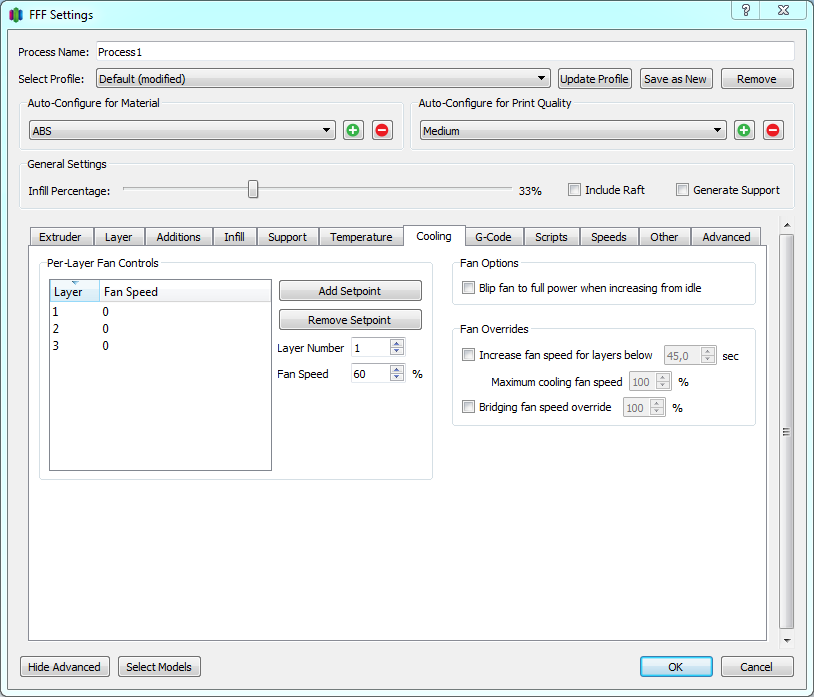The width and height of the screenshot is (814, 697).
Task: Open the Select Profile dropdown
Action: pyautogui.click(x=323, y=79)
